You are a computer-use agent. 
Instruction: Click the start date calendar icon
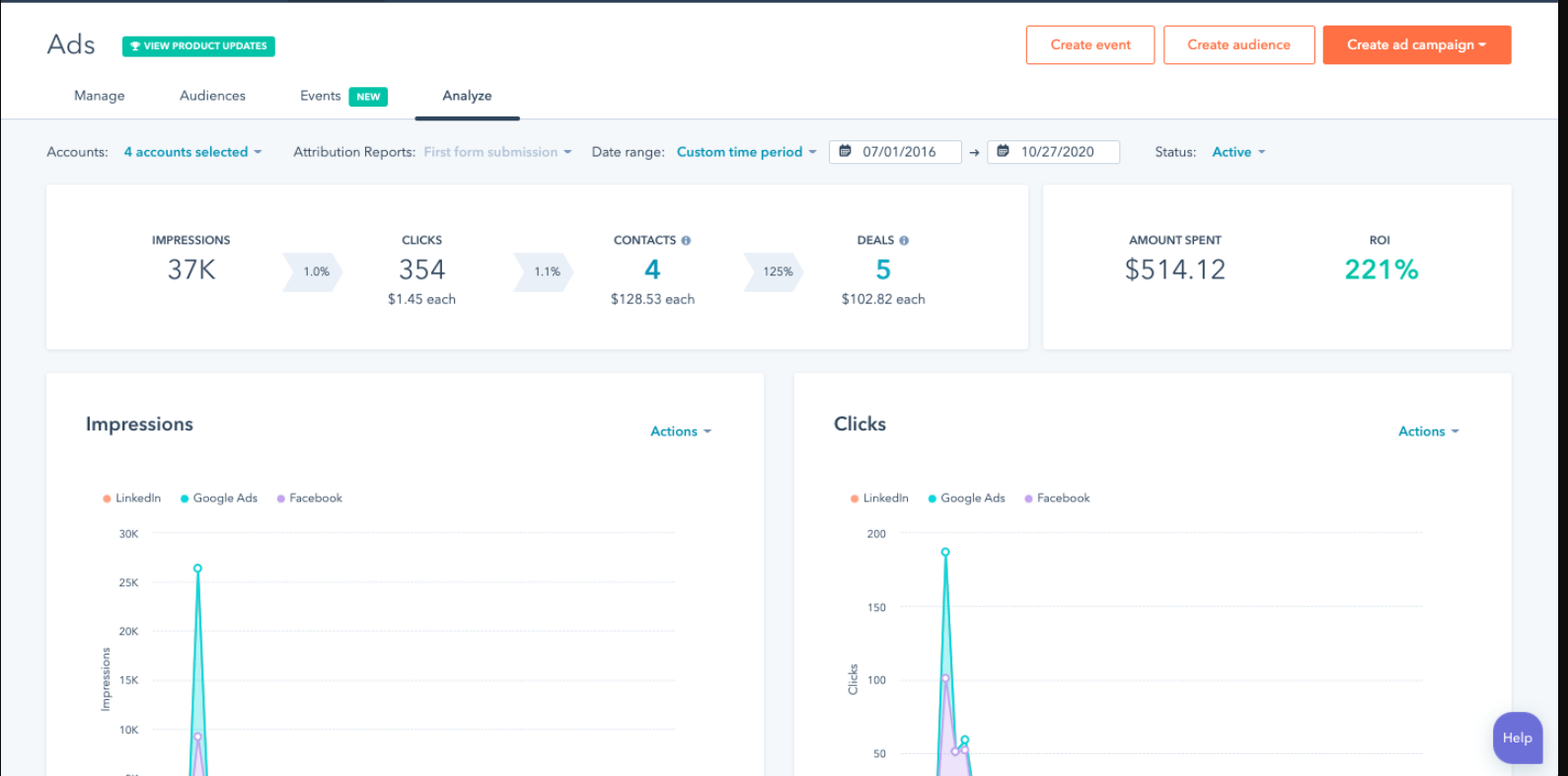coord(845,151)
